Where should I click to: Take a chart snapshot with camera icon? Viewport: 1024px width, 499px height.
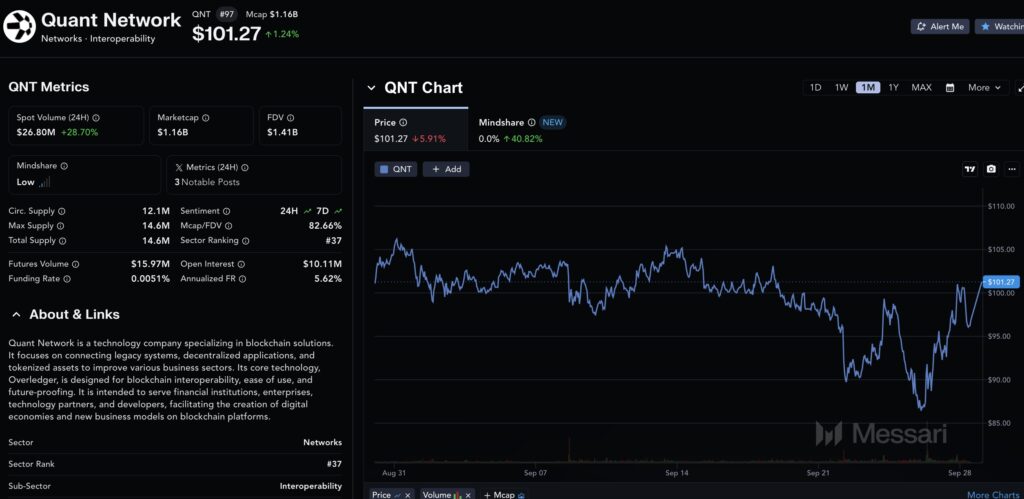[x=991, y=169]
